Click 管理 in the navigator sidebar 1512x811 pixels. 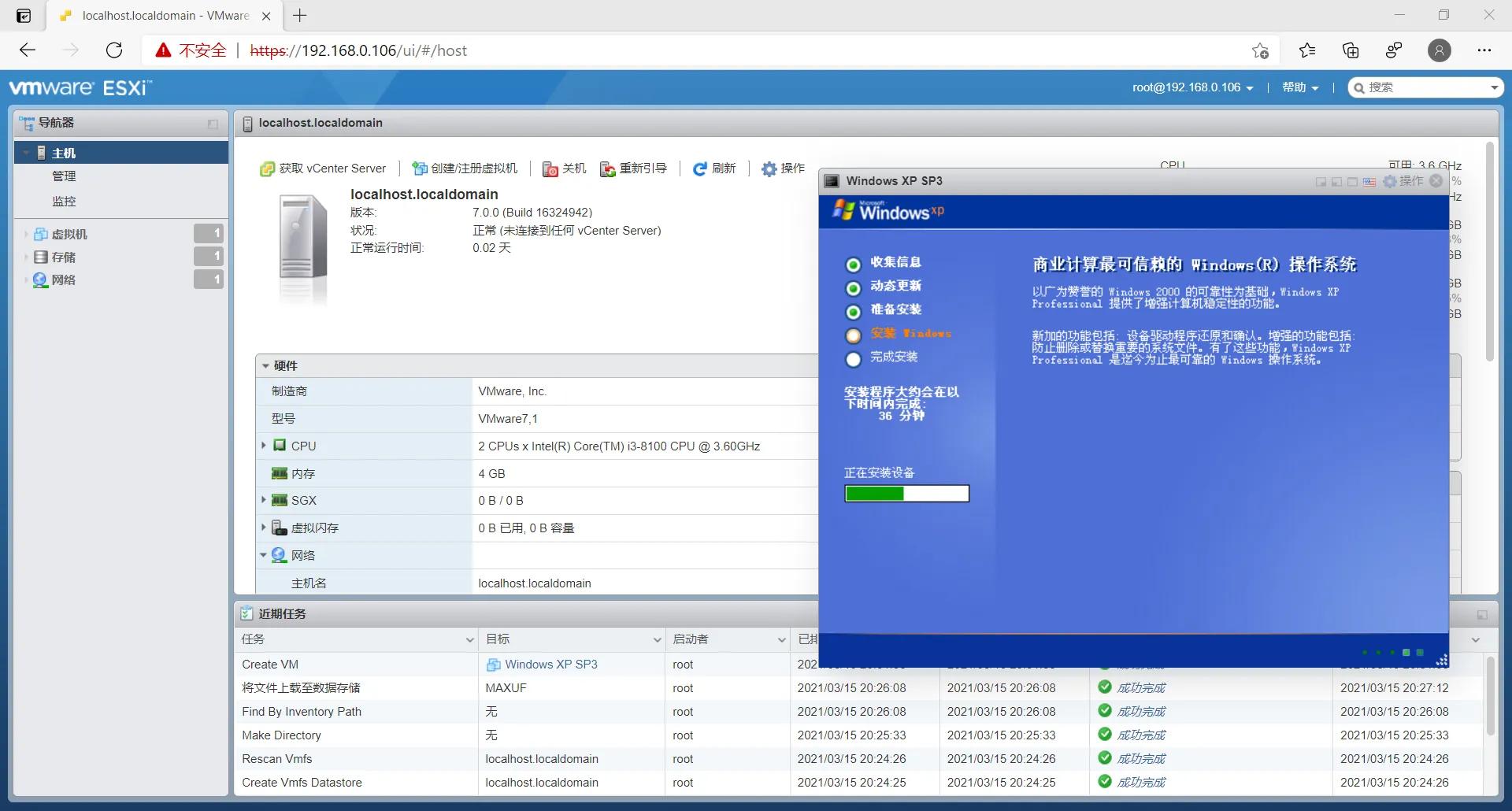(x=65, y=176)
